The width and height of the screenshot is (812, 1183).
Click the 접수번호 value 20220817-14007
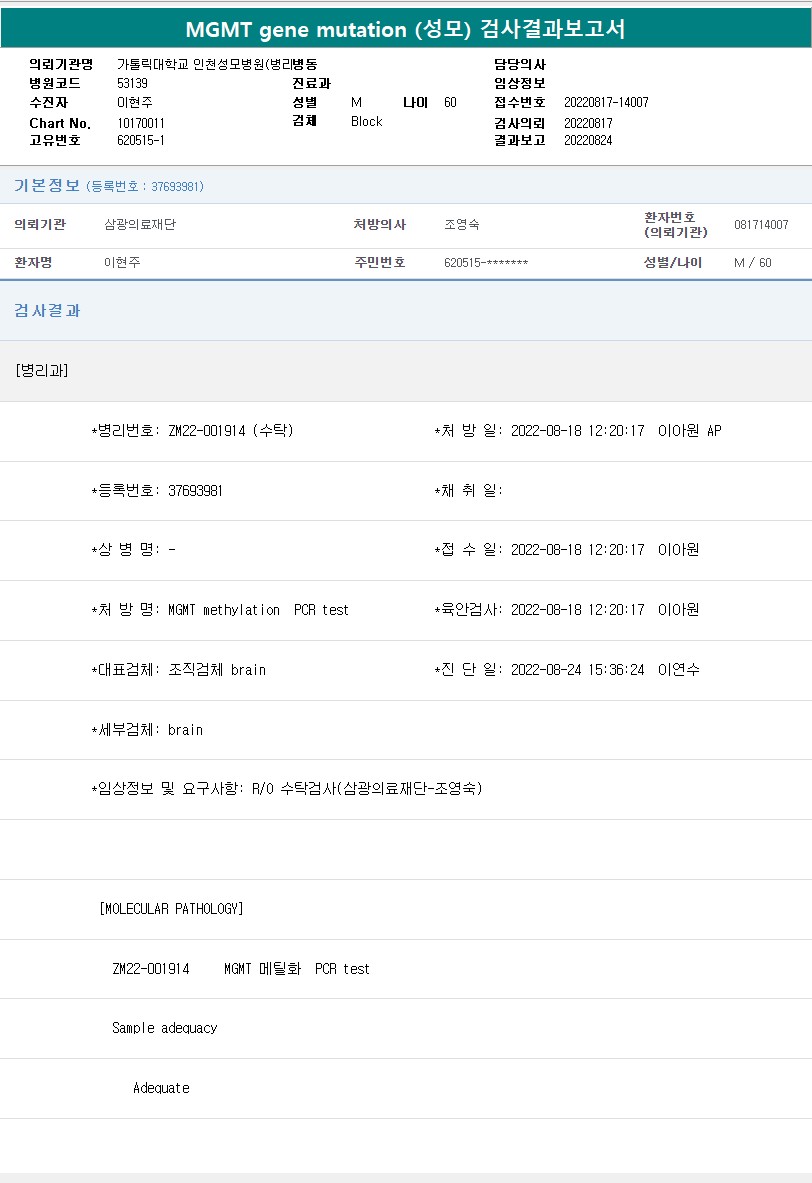click(x=606, y=103)
